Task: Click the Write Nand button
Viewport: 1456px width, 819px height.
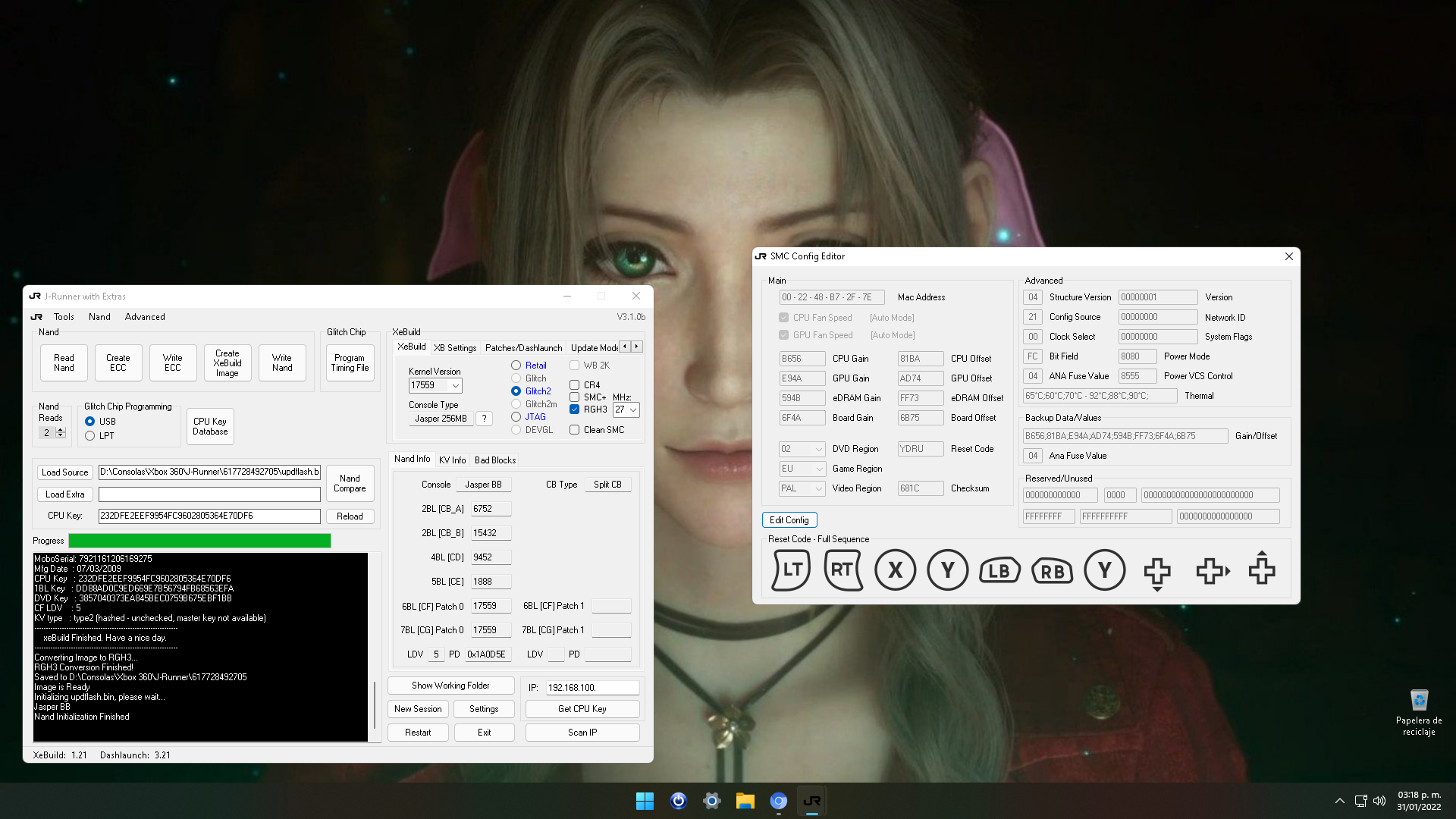Action: 282,362
